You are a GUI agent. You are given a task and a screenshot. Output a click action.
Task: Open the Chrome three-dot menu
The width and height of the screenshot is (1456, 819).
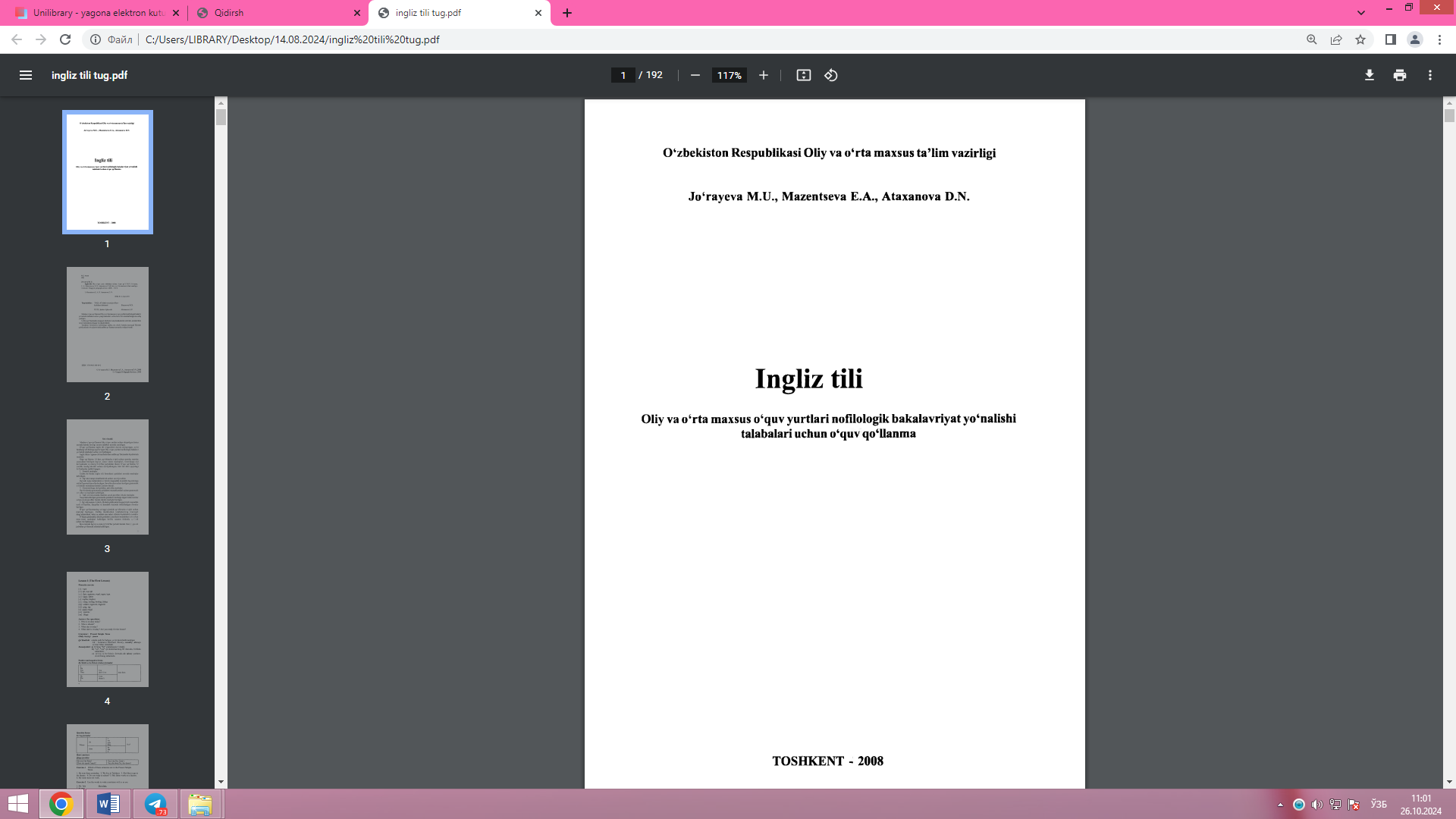1439,39
